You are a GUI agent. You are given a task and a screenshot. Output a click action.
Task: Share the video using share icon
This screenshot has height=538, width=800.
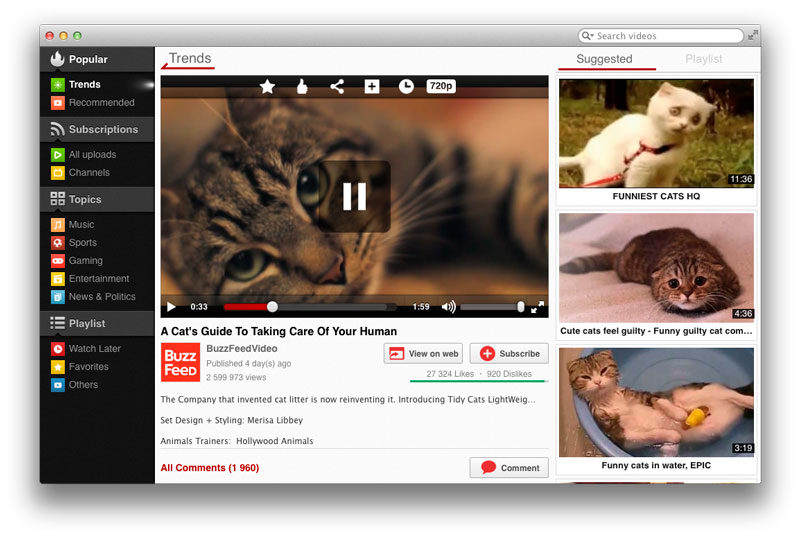337,86
